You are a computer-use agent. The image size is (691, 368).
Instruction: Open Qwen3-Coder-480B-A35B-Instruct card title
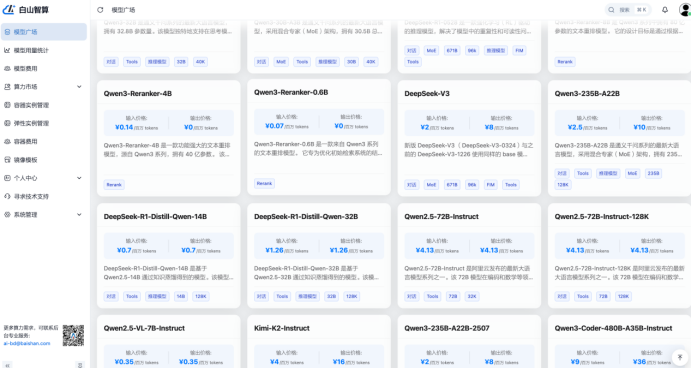613,328
